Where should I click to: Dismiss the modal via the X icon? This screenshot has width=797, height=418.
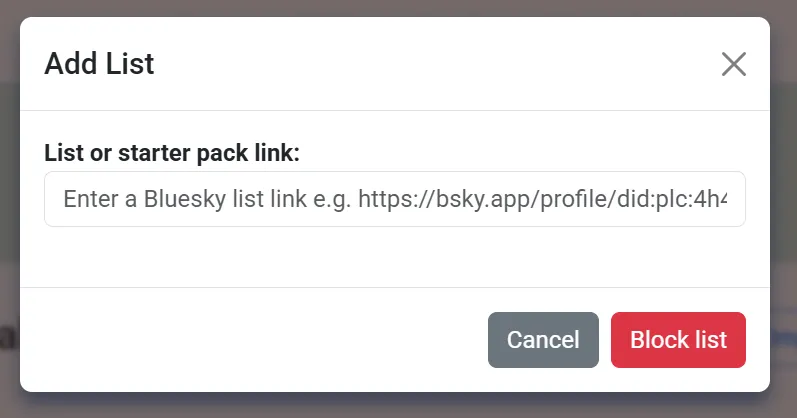(x=734, y=64)
